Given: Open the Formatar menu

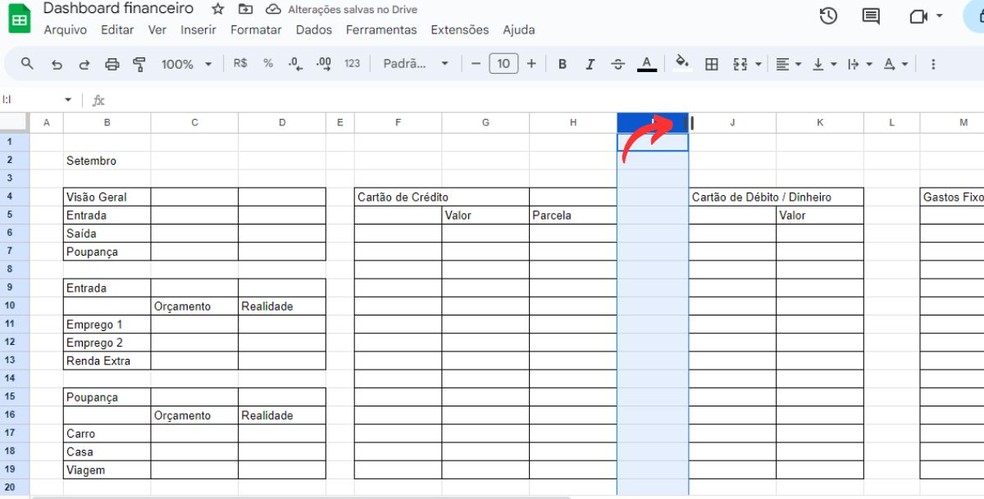Looking at the screenshot, I should pos(256,30).
